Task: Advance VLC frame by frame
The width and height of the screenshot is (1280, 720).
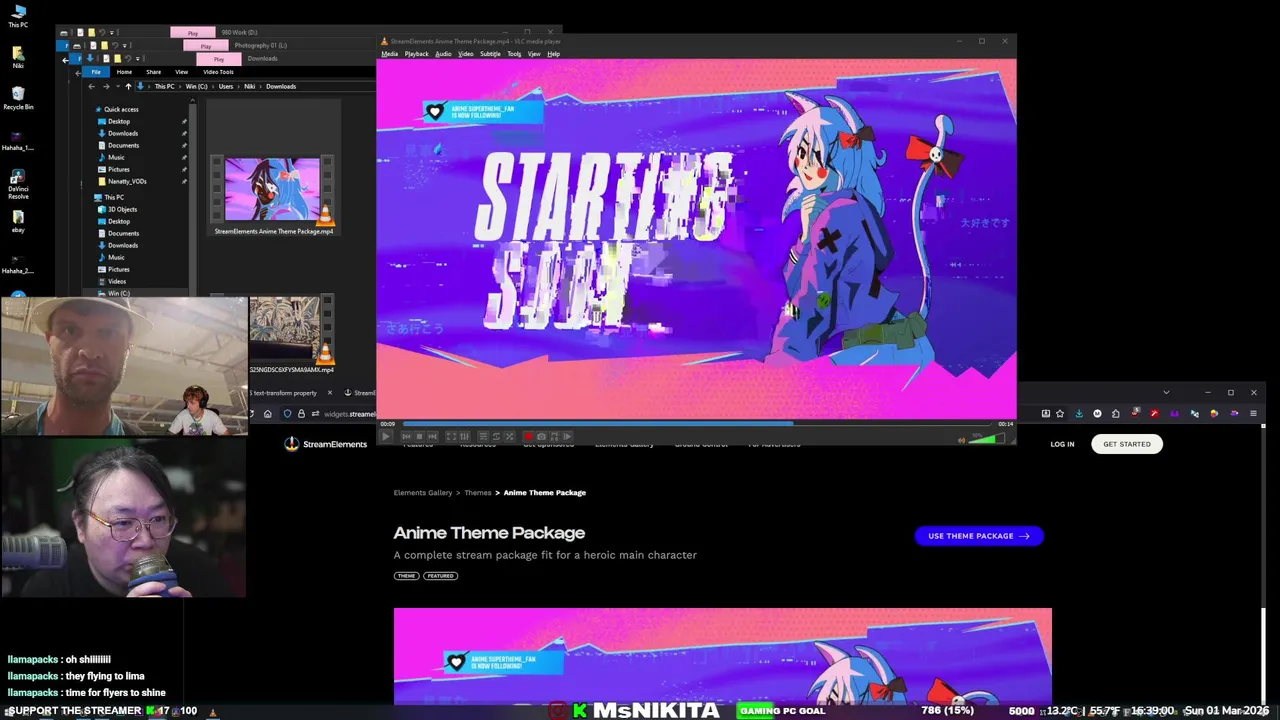Action: pyautogui.click(x=567, y=436)
